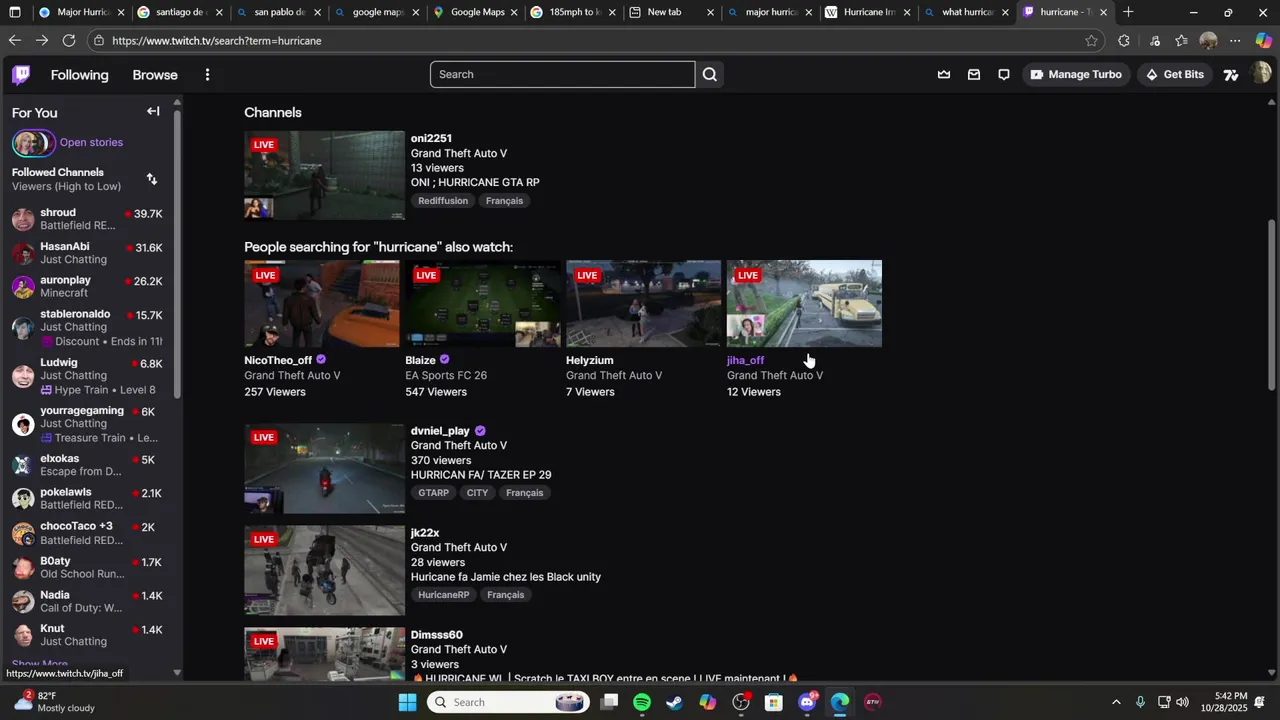
Task: Open the Prime loot crown icon
Action: pyautogui.click(x=944, y=74)
